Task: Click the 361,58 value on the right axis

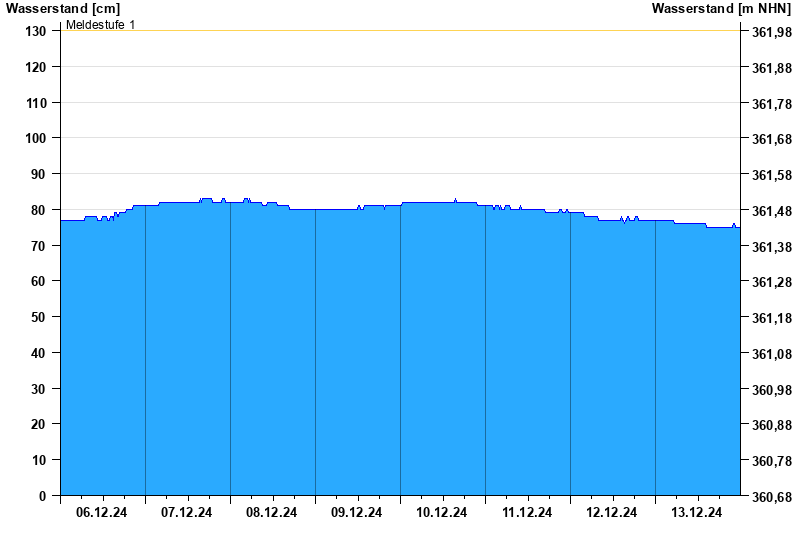Action: click(x=772, y=175)
